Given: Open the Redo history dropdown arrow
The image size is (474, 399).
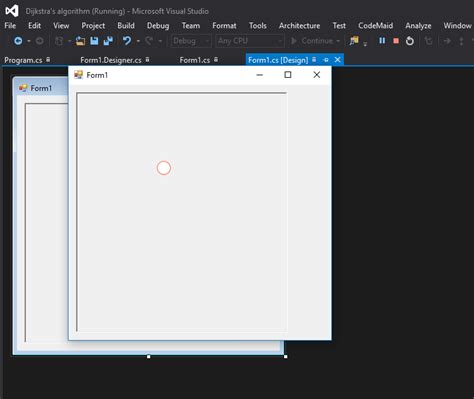Looking at the screenshot, I should 160,41.
